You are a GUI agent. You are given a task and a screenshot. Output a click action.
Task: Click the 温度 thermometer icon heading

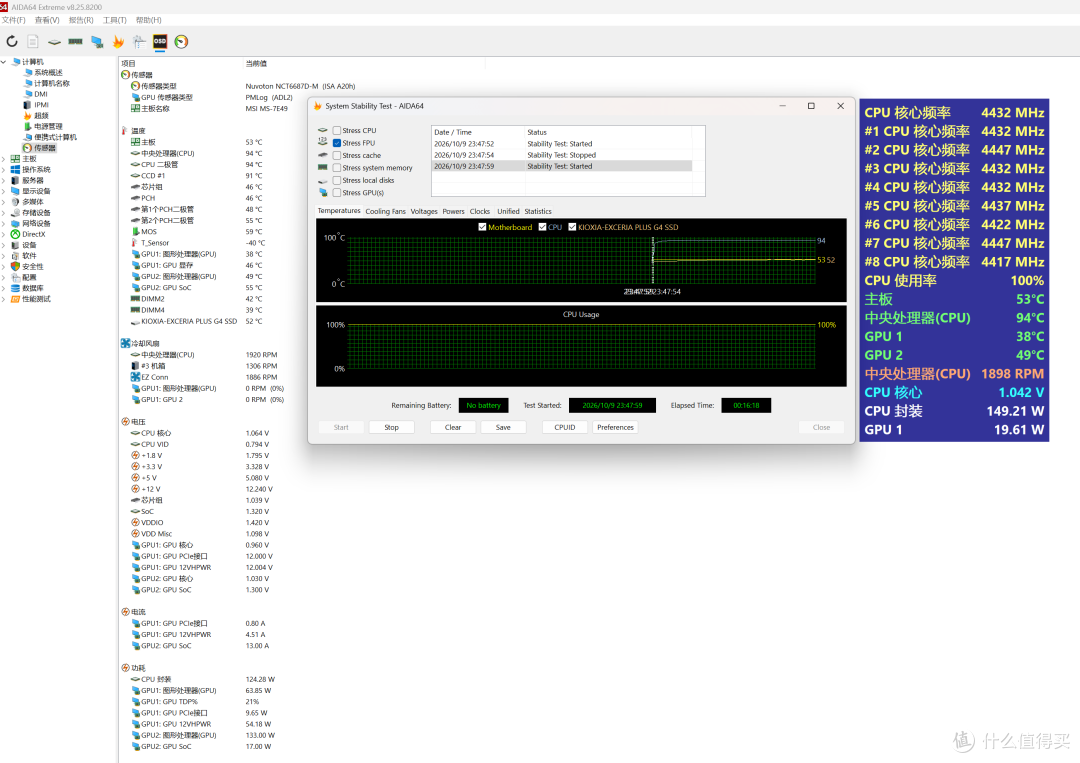pos(125,131)
